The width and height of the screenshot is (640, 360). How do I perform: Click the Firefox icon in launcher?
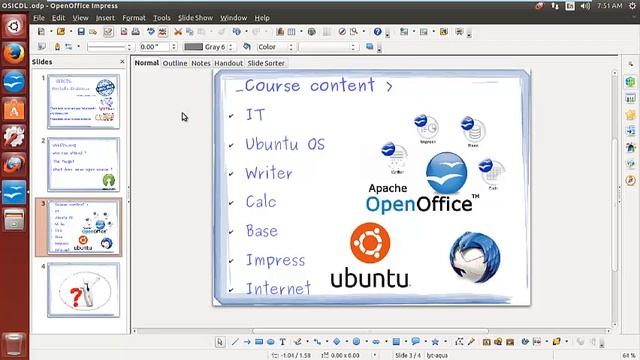14,54
